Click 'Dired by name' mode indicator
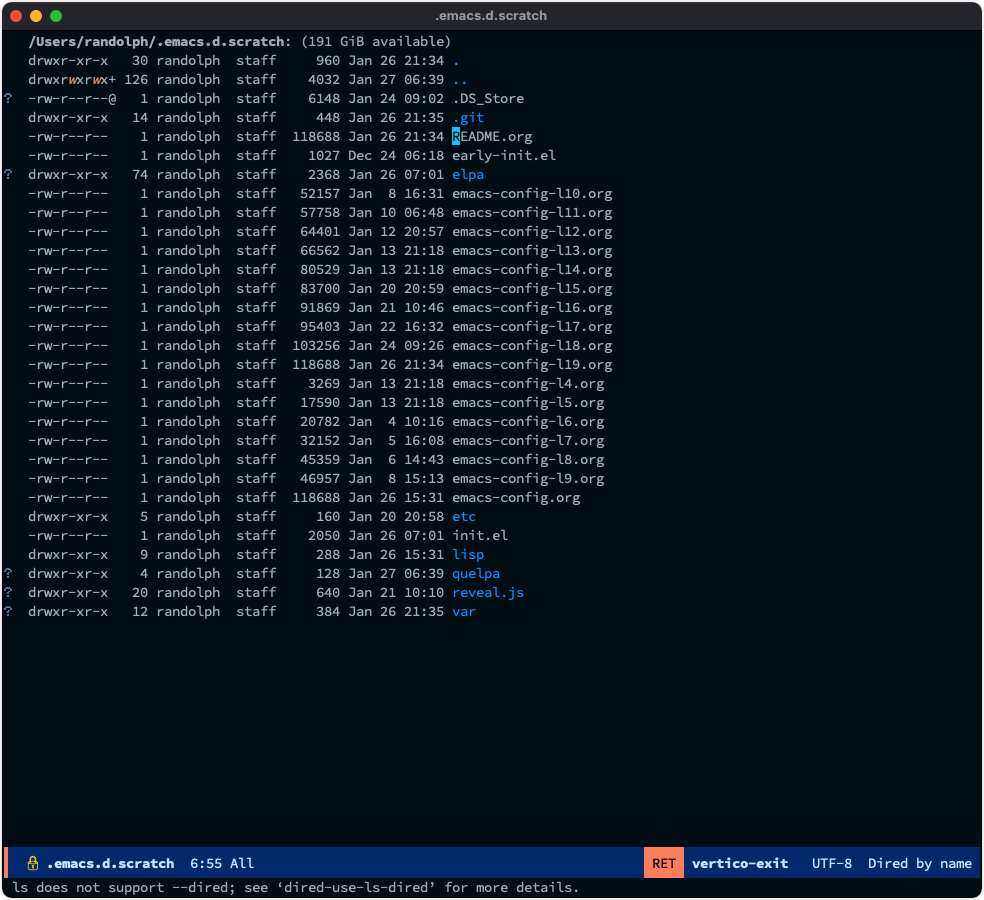Image resolution: width=984 pixels, height=900 pixels. pos(919,863)
